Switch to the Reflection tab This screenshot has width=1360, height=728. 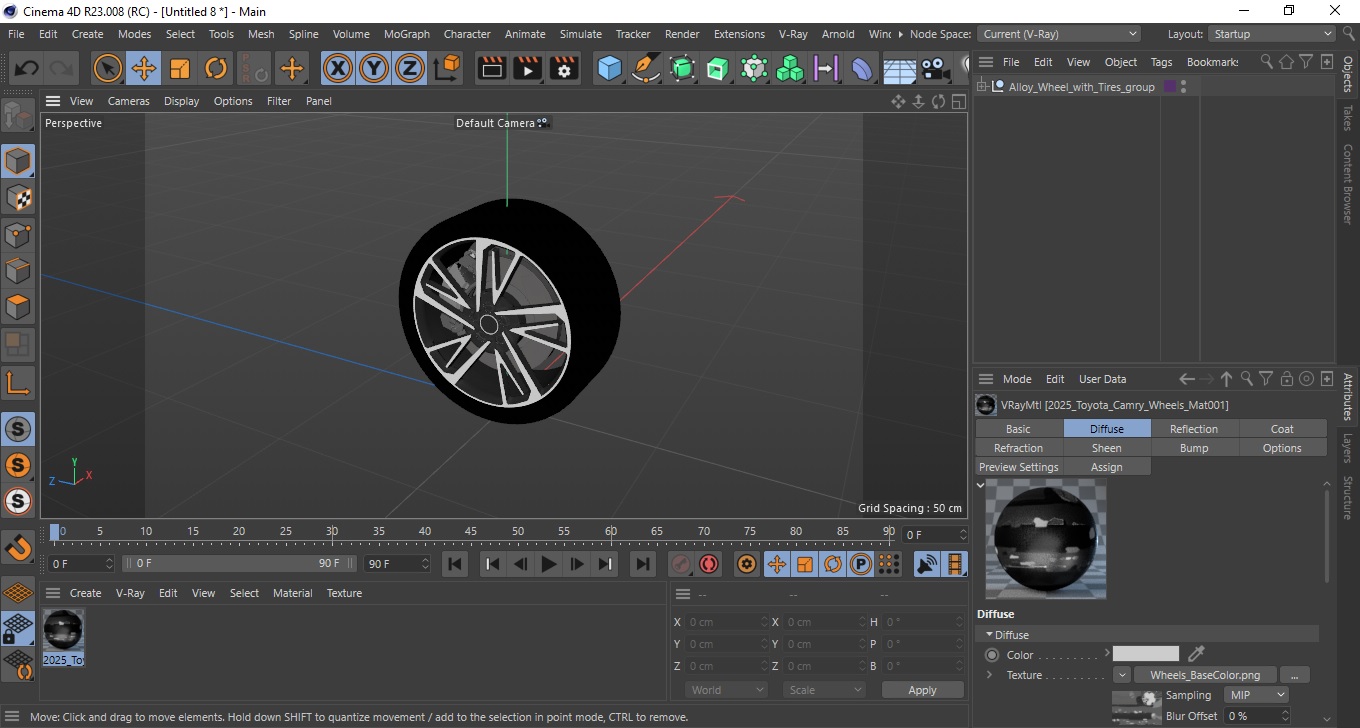click(x=1194, y=429)
